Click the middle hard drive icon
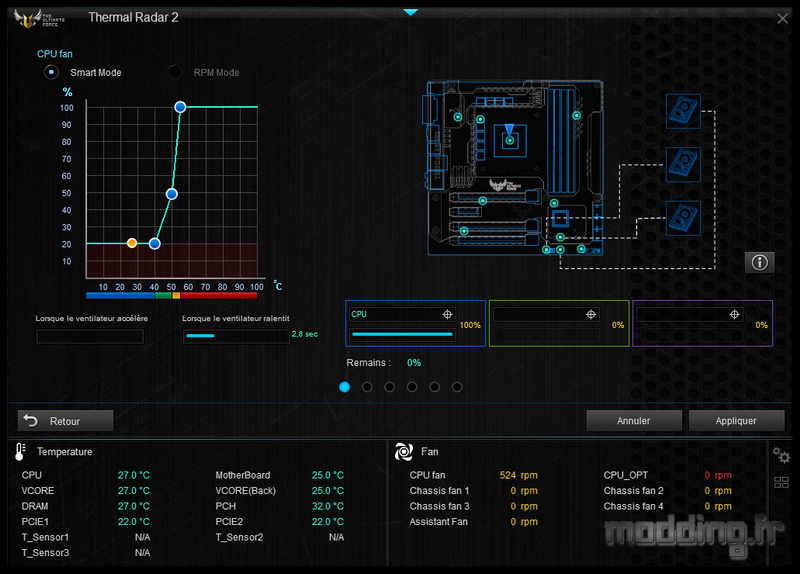The image size is (800, 574). tap(683, 164)
